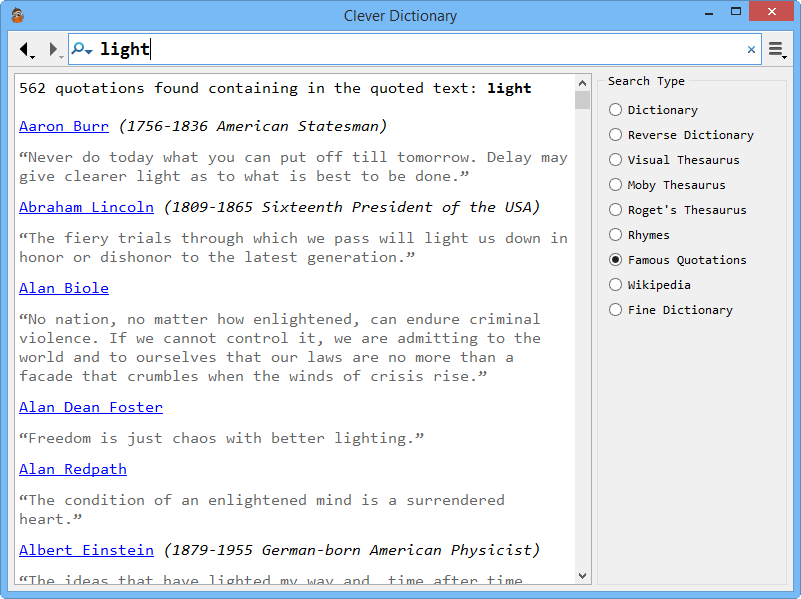This screenshot has height=599, width=801.
Task: Open the magnifier search options dropdown
Action: pyautogui.click(x=82, y=49)
